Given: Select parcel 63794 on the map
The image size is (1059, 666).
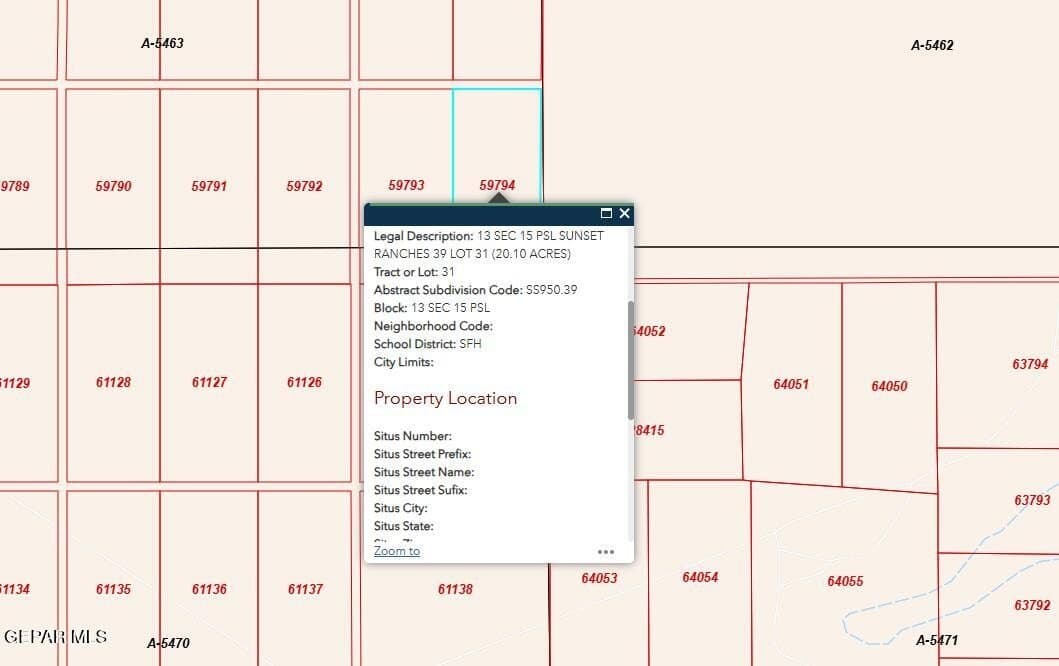Looking at the screenshot, I should [1030, 364].
